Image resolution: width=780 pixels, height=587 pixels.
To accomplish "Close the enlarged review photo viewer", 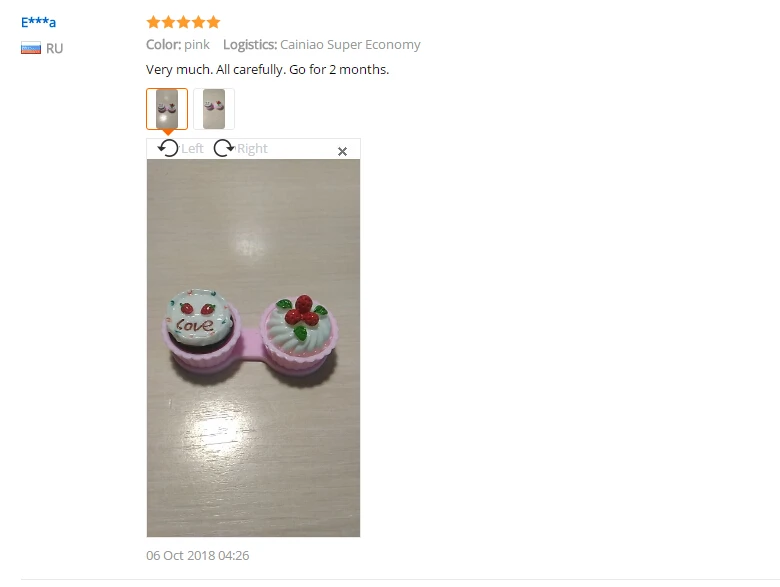I will tap(342, 151).
